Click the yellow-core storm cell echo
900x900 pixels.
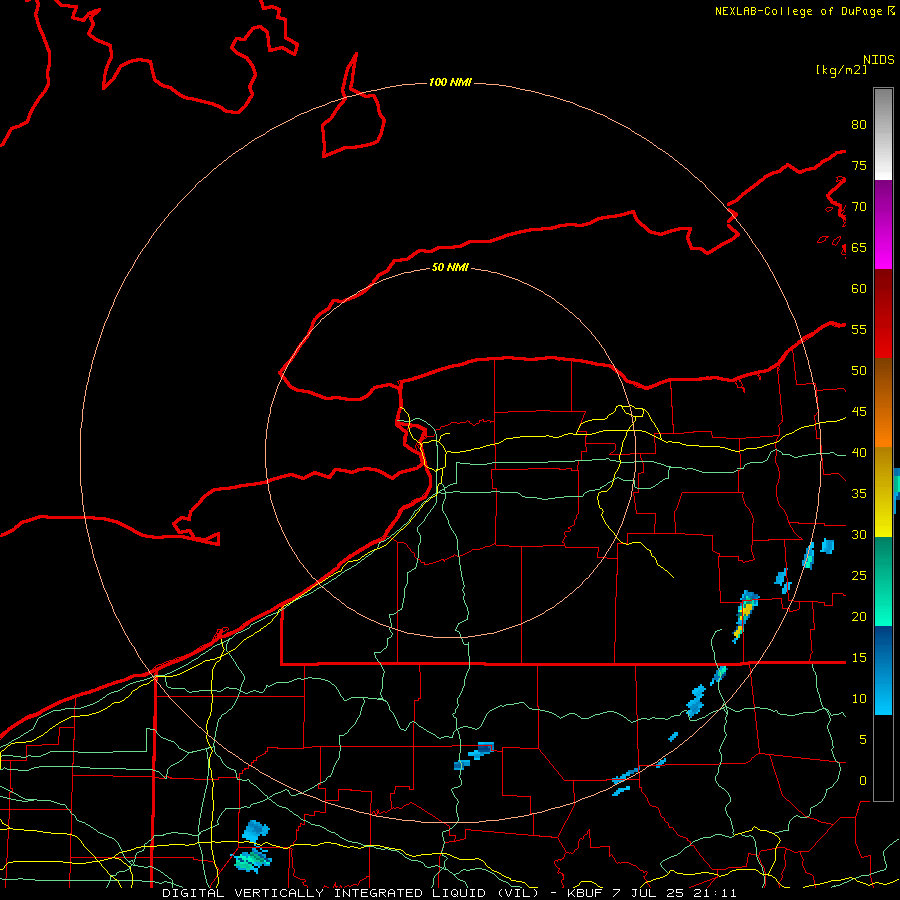(745, 616)
